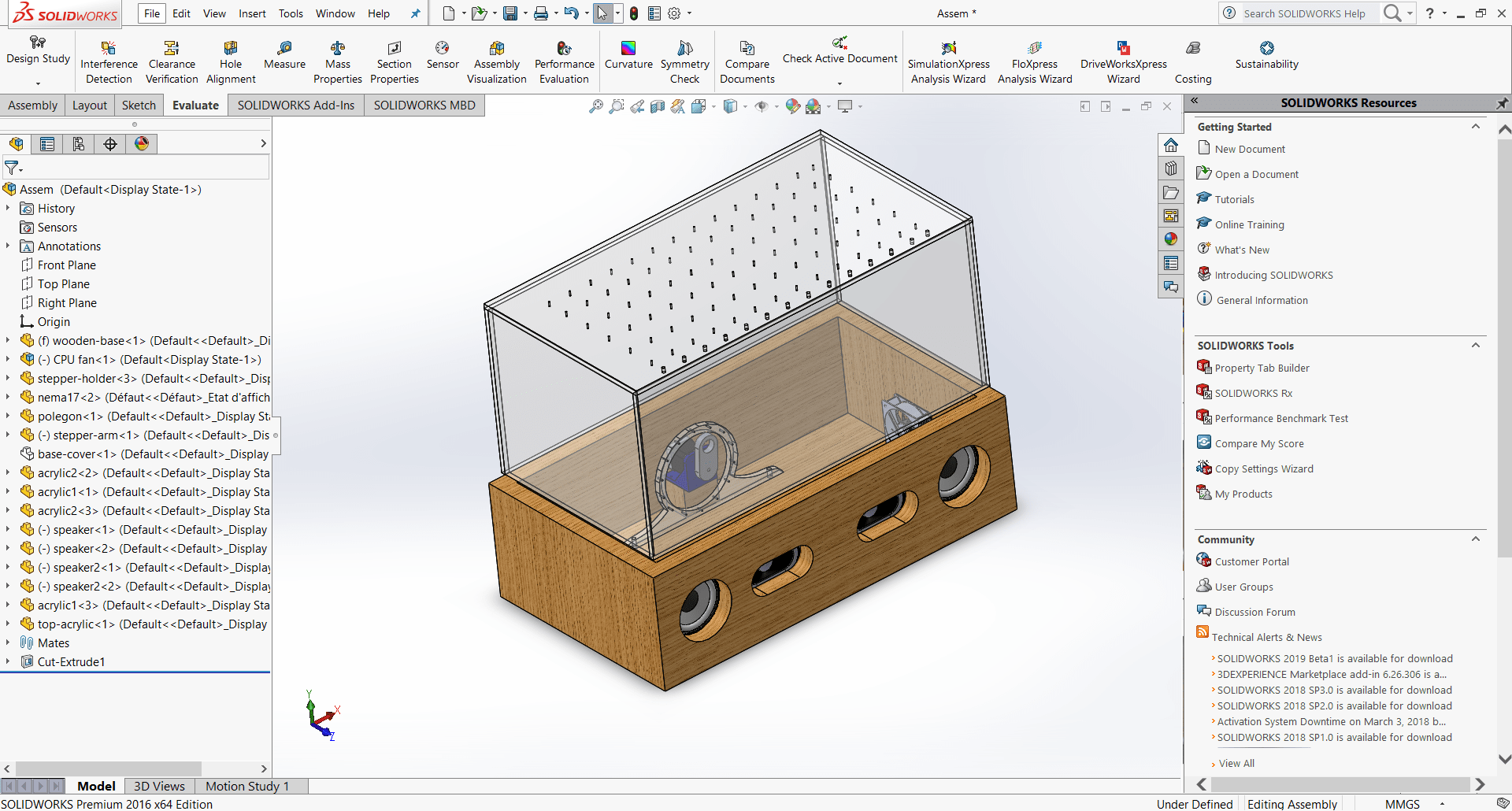Collapse the Getting Started section
Viewport: 1512px width, 811px height.
[x=1476, y=127]
